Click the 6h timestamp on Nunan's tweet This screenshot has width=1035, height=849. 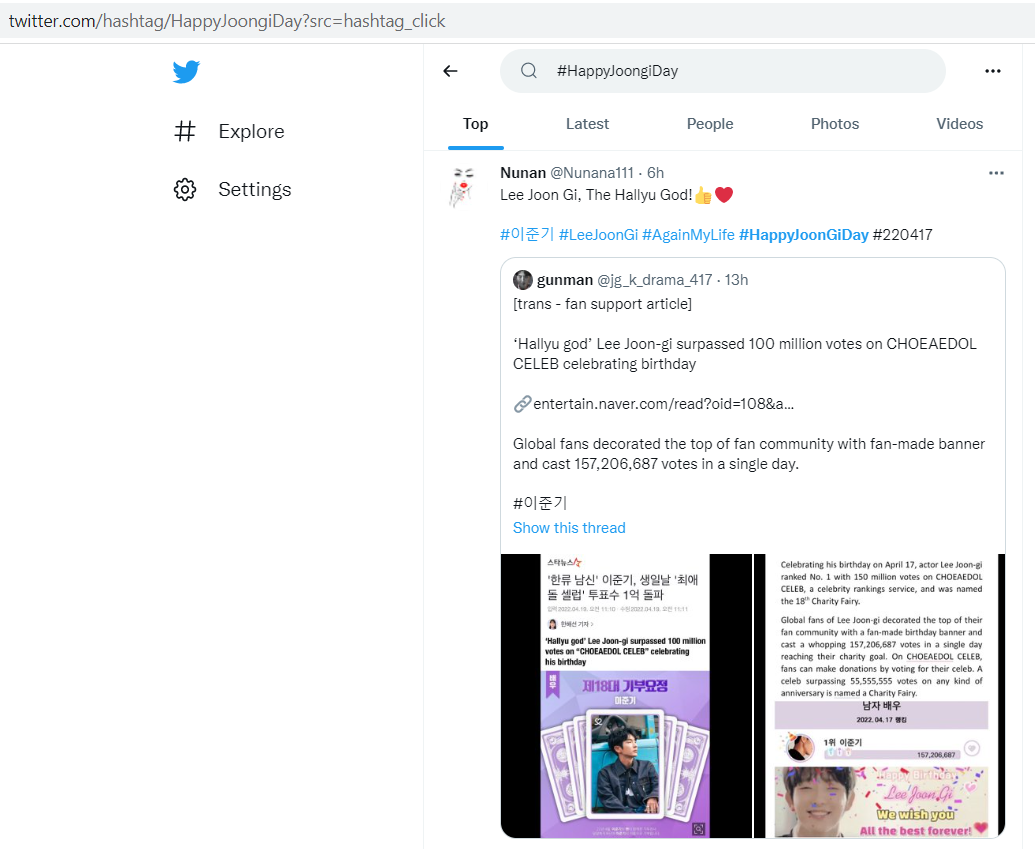(655, 173)
